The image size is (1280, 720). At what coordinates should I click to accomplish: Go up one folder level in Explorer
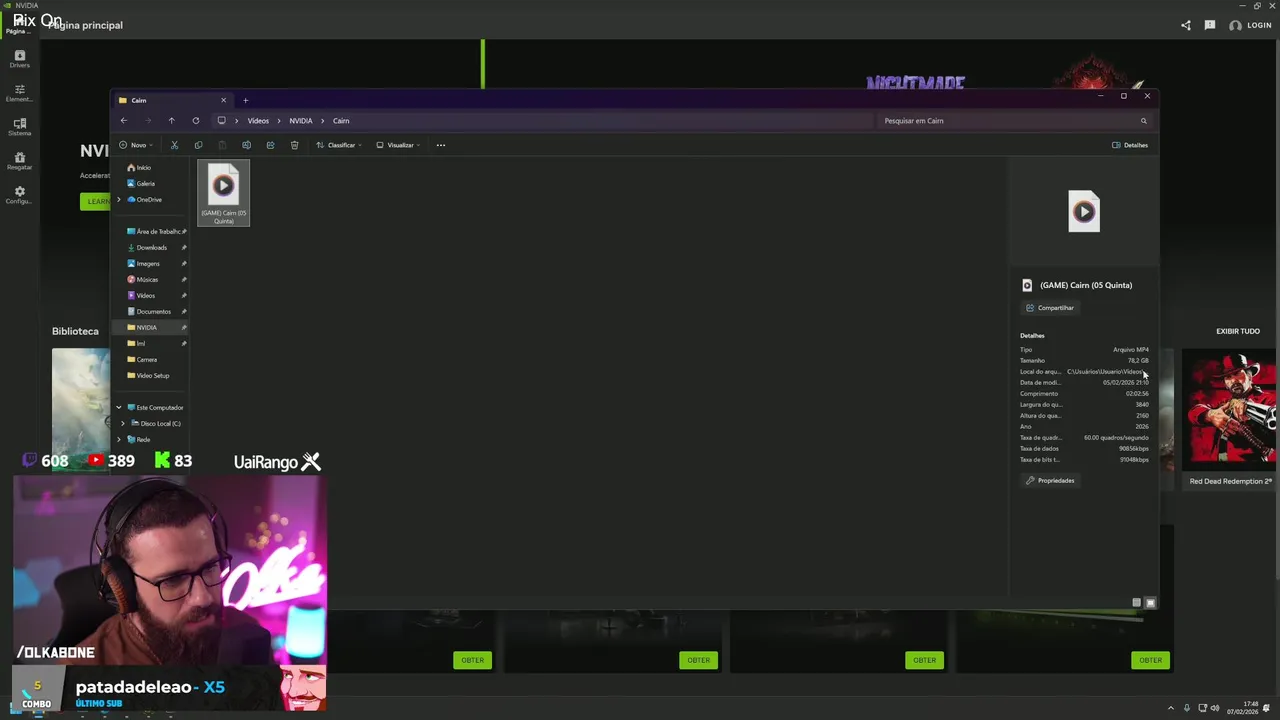pyautogui.click(x=171, y=120)
